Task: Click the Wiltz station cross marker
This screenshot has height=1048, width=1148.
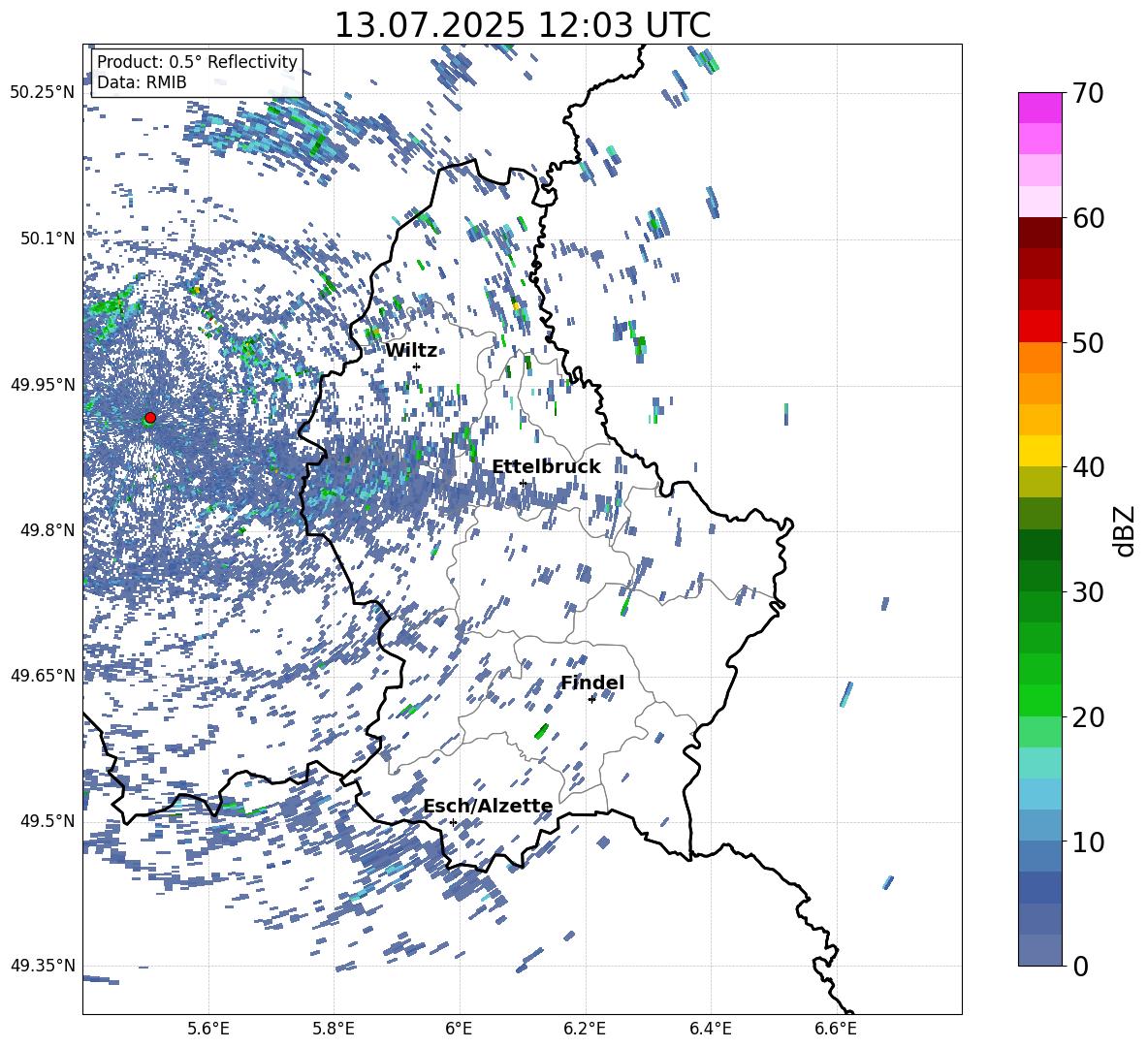Action: click(x=417, y=366)
